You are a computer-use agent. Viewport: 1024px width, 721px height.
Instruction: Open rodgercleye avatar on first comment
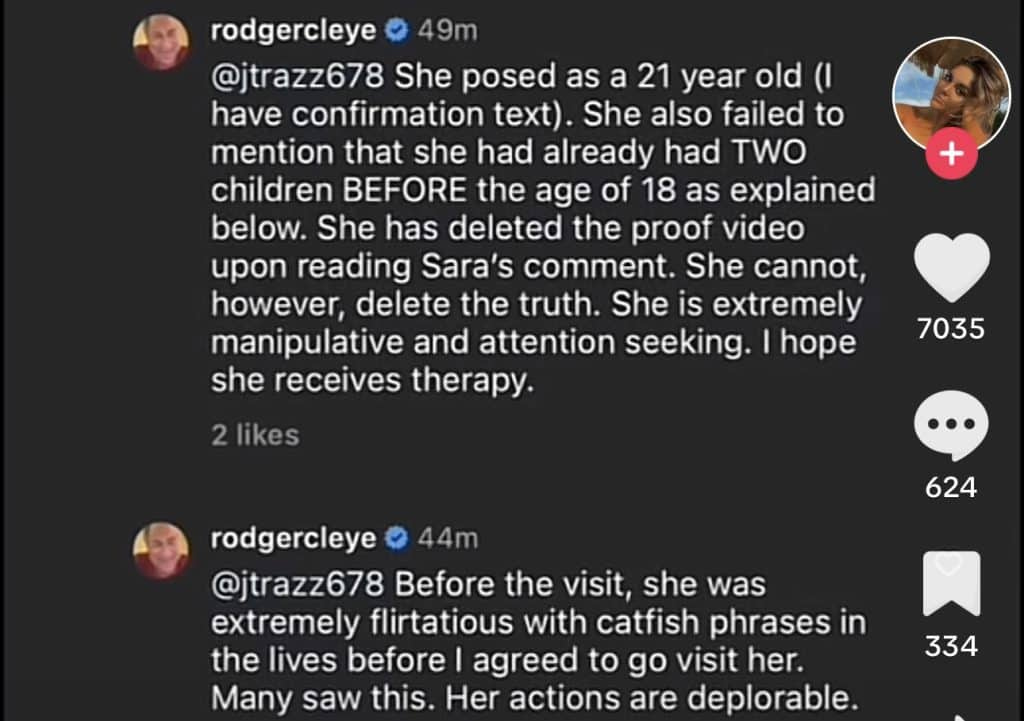pyautogui.click(x=161, y=42)
